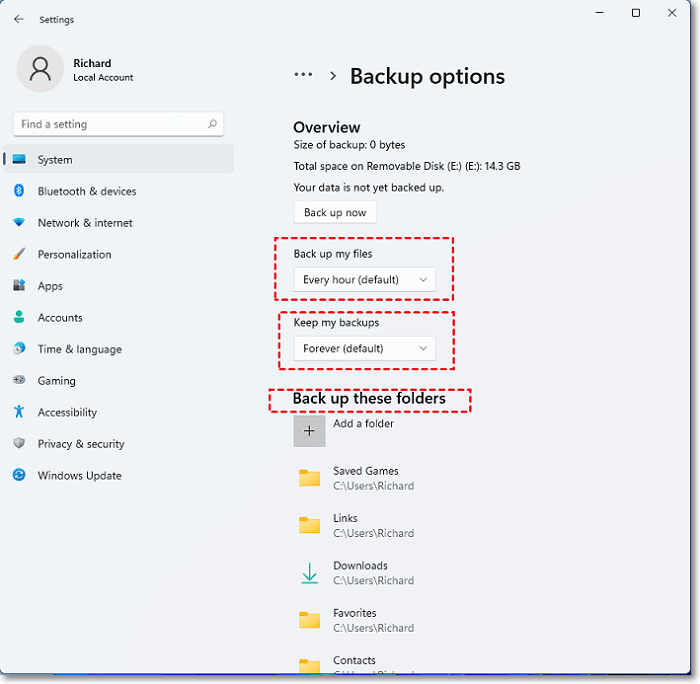Expand the breadcrumb ellipsis menu

pos(303,76)
